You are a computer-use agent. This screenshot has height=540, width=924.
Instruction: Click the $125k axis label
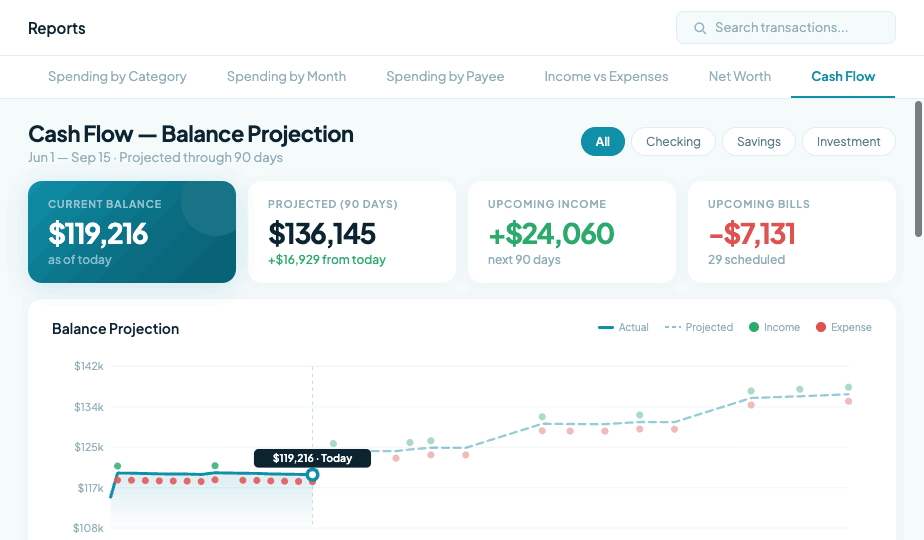tap(88, 447)
